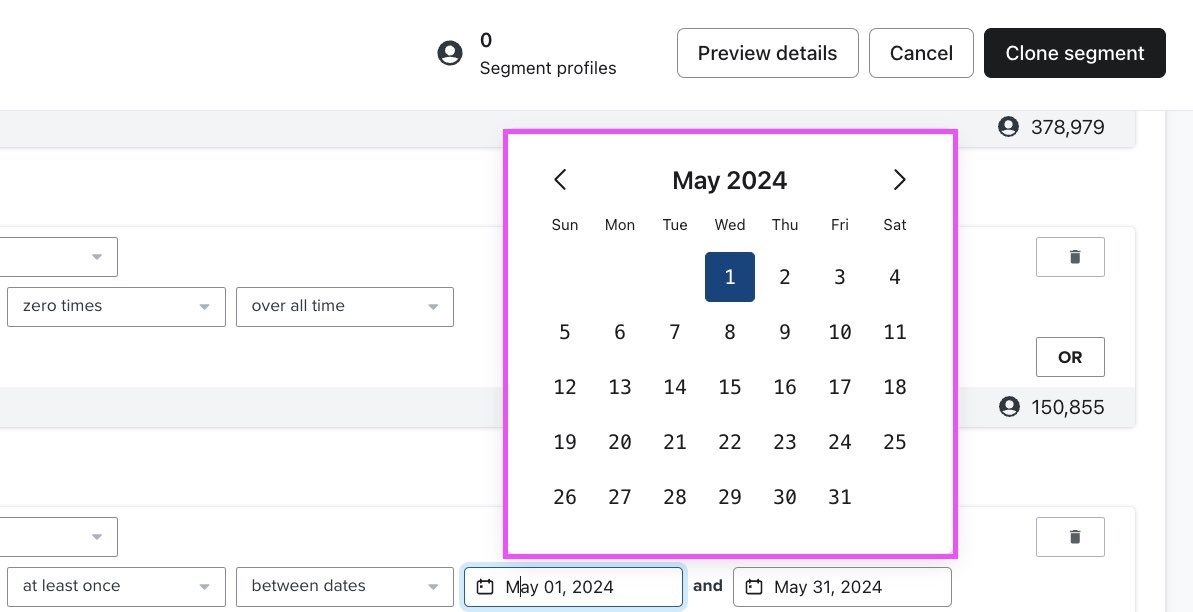
Task: Delete condition with at least once dropdown
Action: coord(1070,537)
